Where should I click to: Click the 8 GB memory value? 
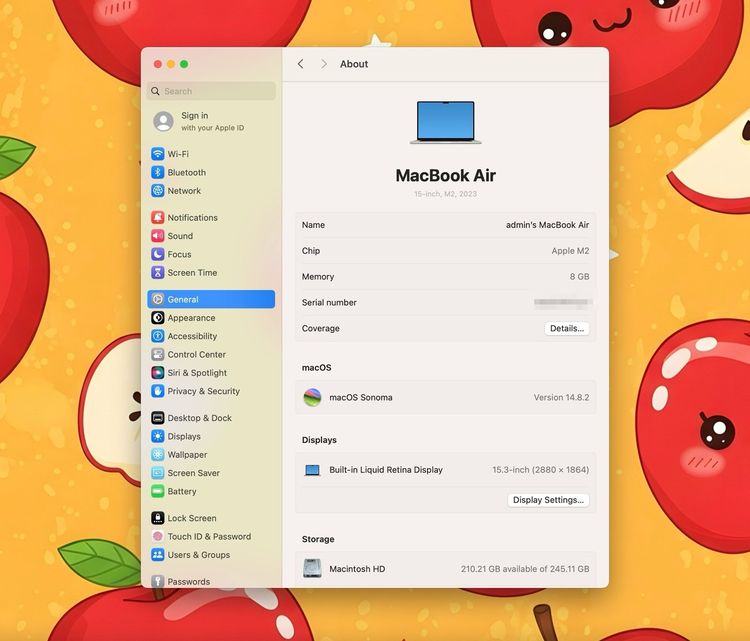click(x=579, y=276)
